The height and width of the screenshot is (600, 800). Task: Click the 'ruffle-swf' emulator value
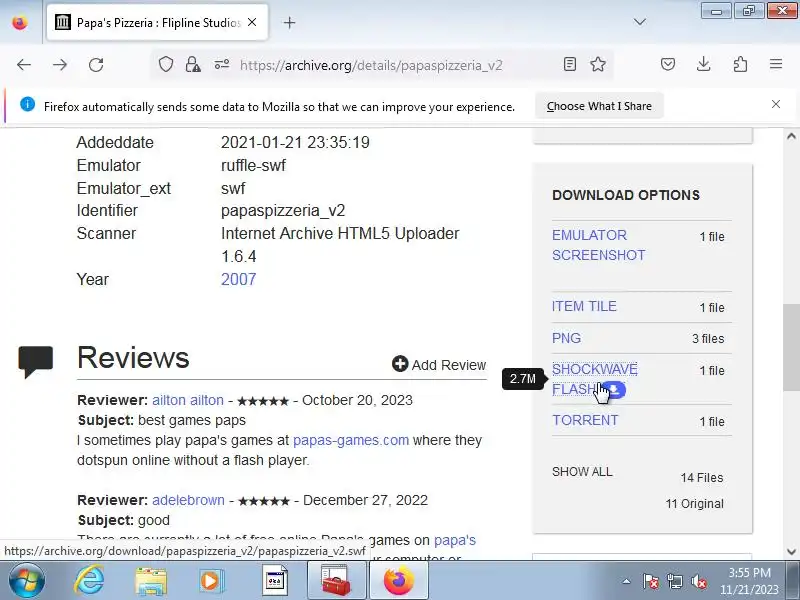[253, 165]
